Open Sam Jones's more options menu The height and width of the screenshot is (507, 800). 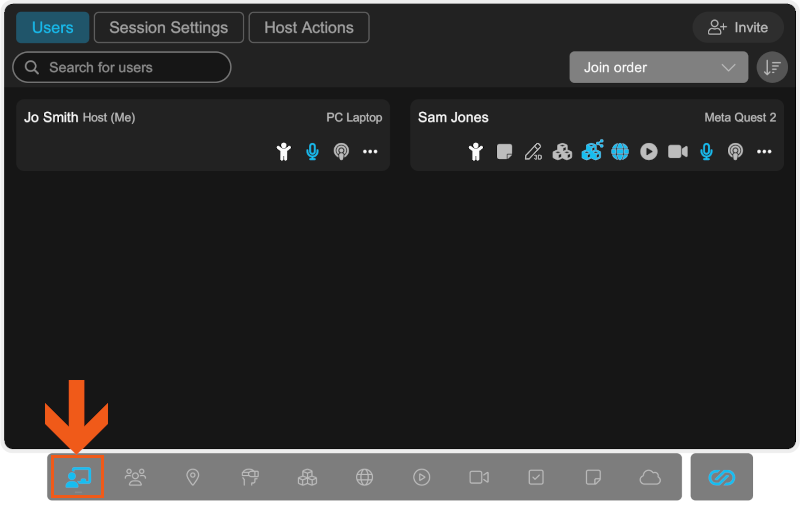point(764,152)
